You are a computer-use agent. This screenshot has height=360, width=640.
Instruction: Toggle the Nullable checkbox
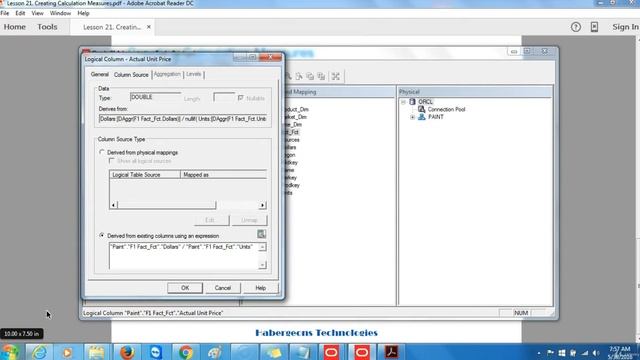pyautogui.click(x=240, y=98)
